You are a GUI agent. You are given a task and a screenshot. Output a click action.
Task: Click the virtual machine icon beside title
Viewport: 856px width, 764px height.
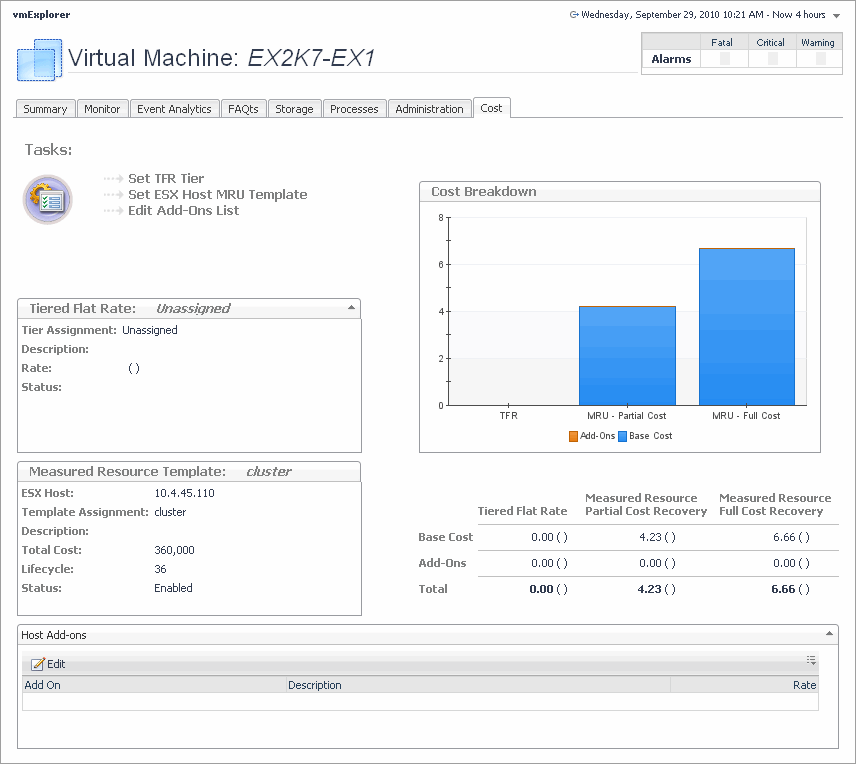pos(39,60)
